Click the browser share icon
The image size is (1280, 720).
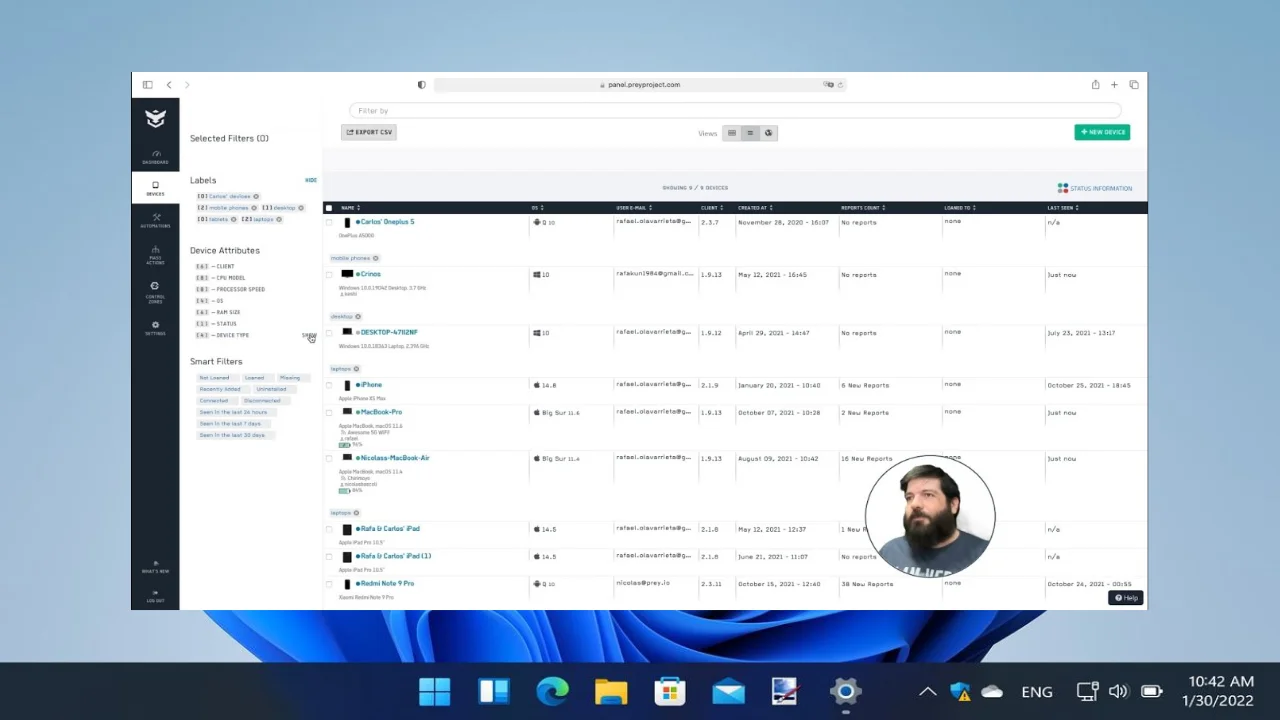[1095, 85]
